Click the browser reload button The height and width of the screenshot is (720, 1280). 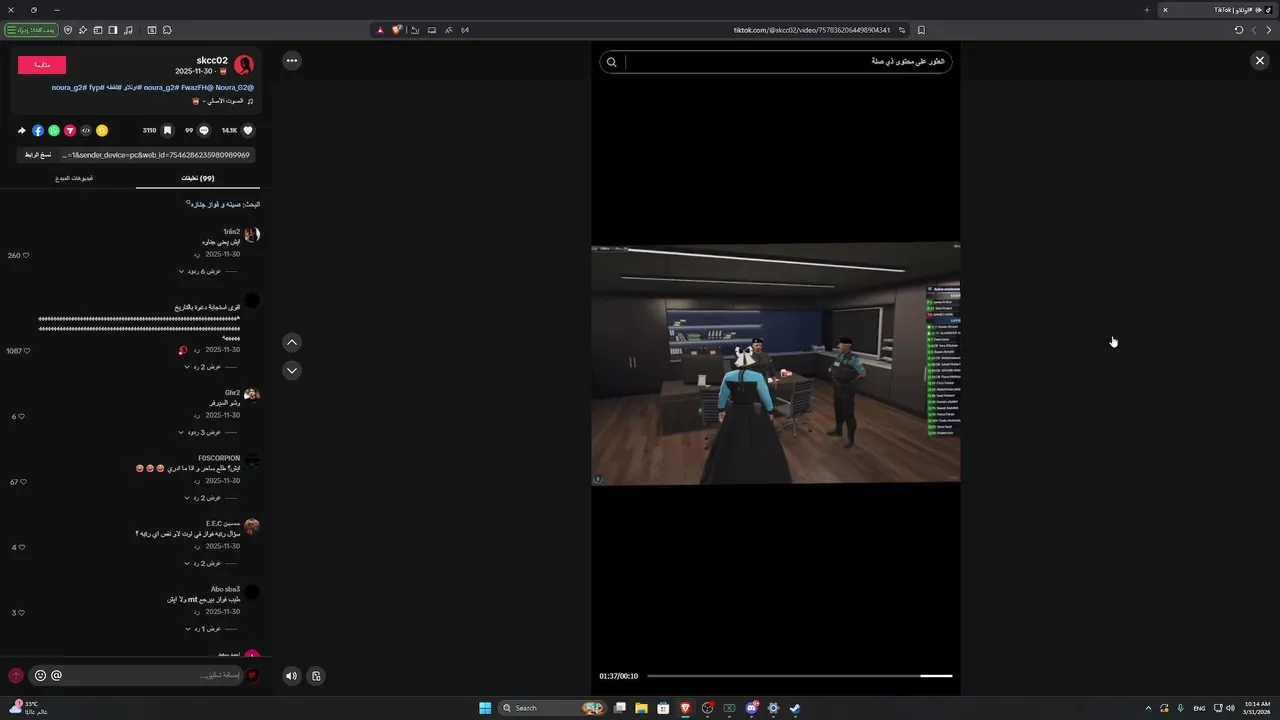pyautogui.click(x=1239, y=30)
